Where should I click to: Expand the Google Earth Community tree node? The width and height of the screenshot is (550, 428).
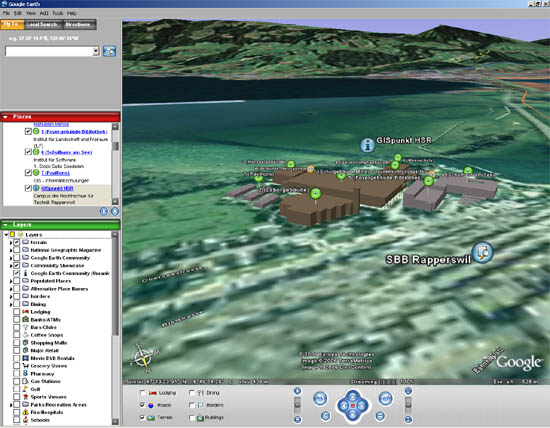tap(11, 258)
